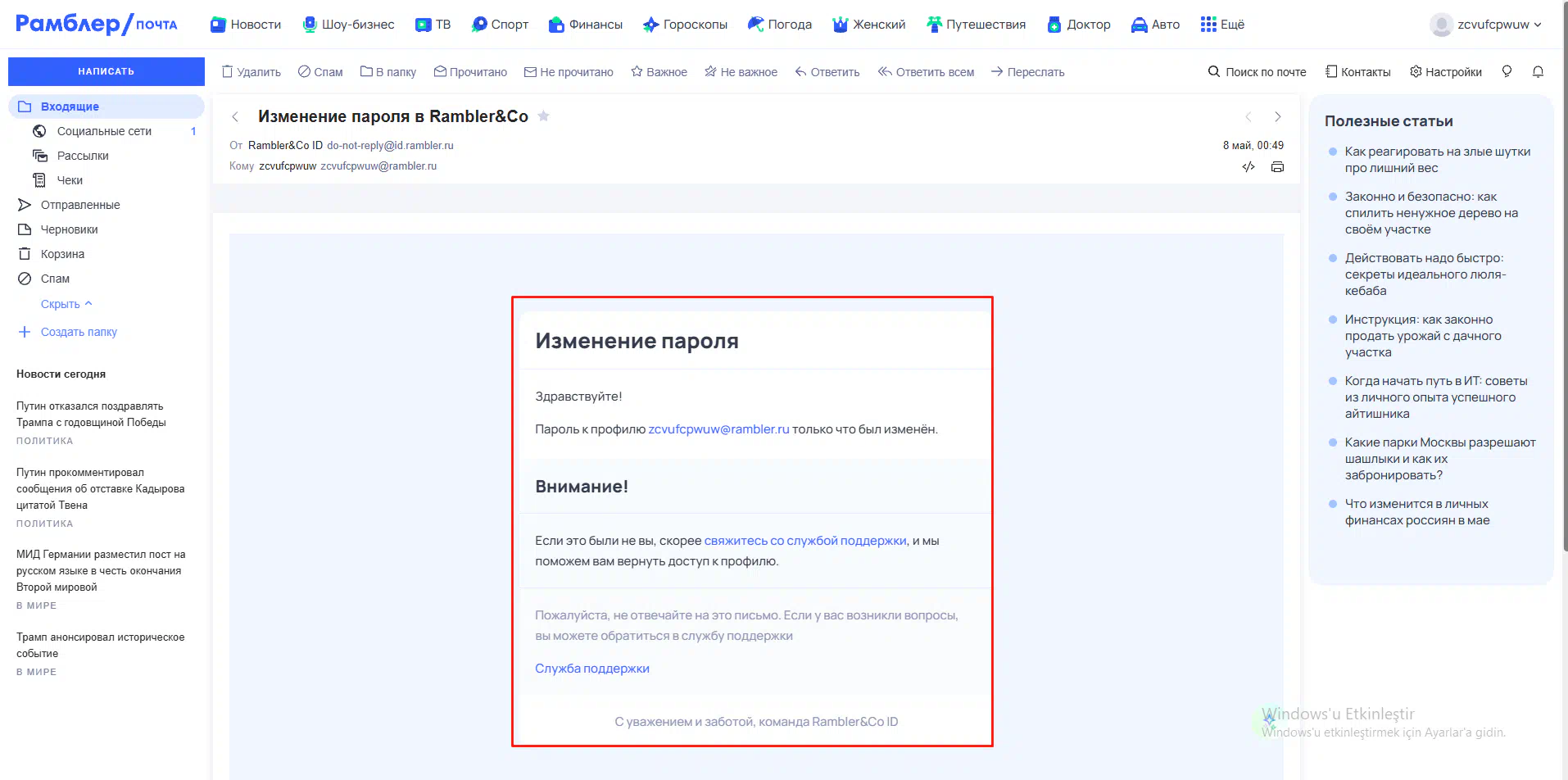Mark message as Важное
This screenshot has width=1568, height=780.
pyautogui.click(x=659, y=72)
